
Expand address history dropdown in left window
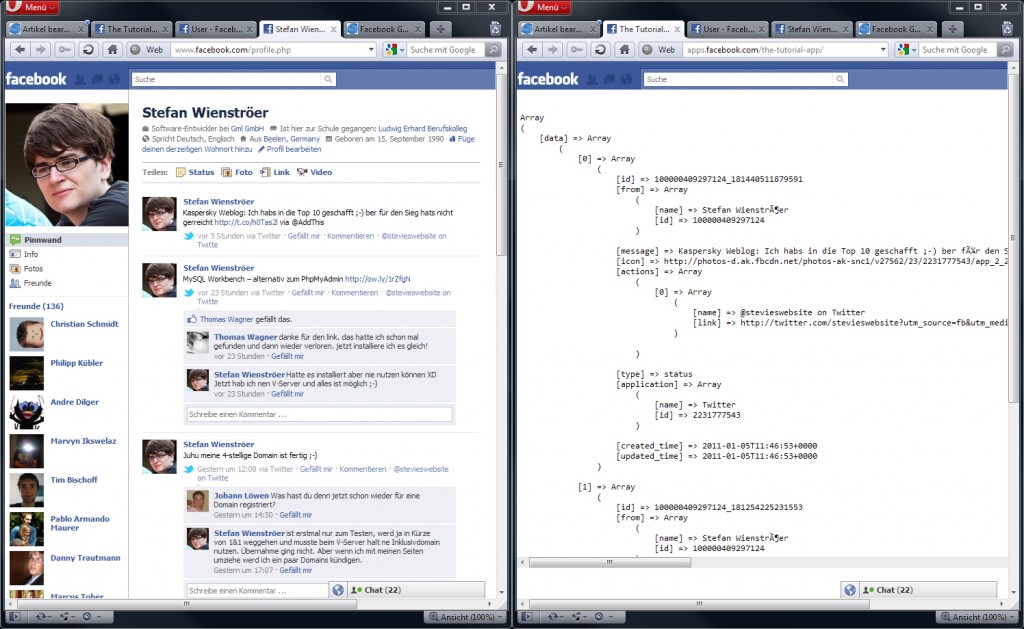tap(371, 50)
